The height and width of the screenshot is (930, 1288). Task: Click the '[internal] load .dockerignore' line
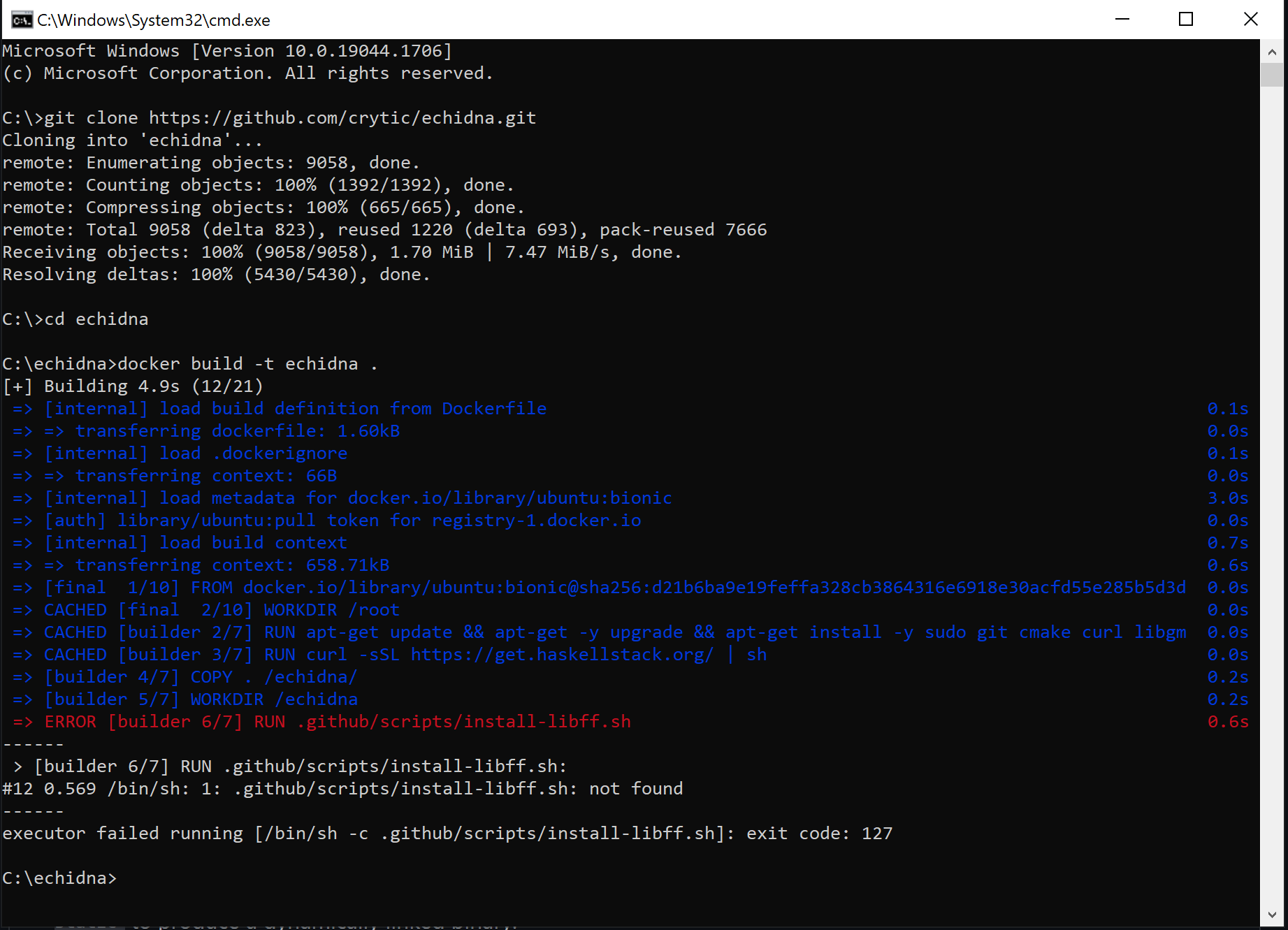click(x=180, y=453)
